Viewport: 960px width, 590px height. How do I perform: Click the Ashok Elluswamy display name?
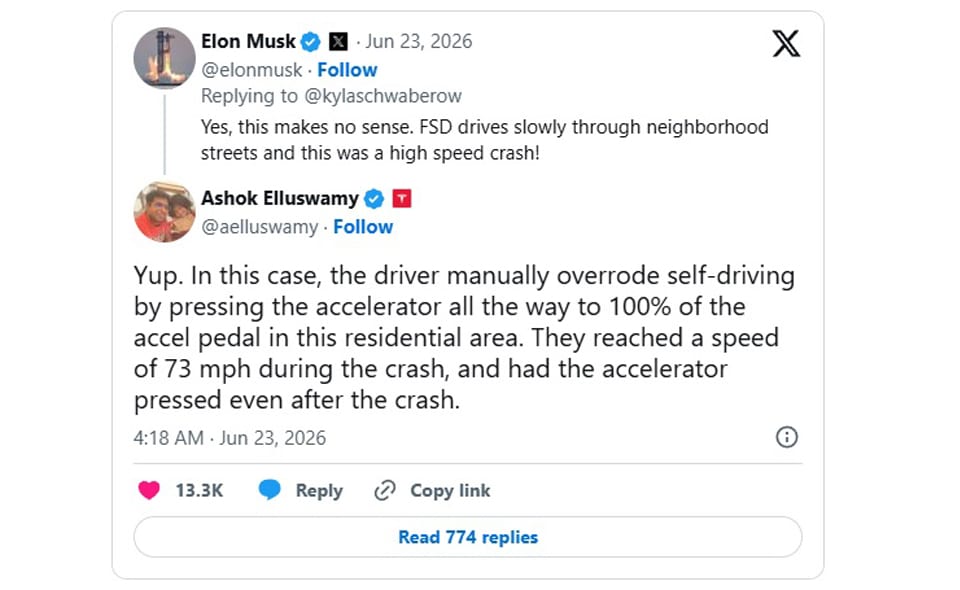[x=280, y=198]
